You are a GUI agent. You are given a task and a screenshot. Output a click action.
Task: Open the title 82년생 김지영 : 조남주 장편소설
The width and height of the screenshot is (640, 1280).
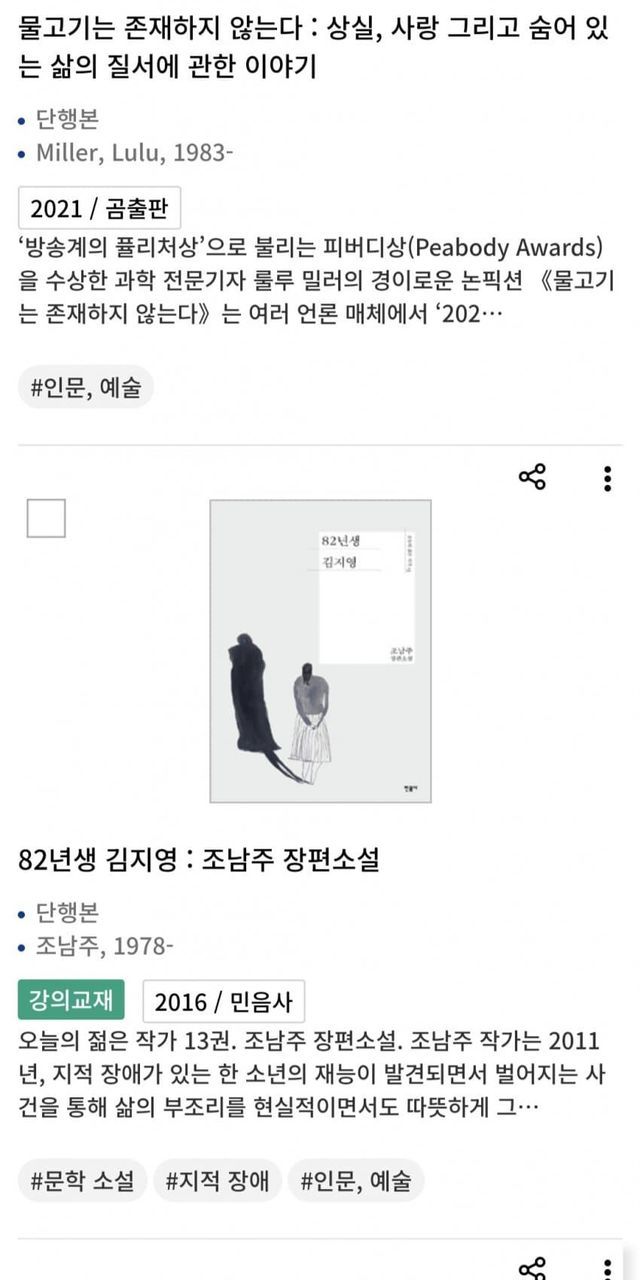coord(199,859)
